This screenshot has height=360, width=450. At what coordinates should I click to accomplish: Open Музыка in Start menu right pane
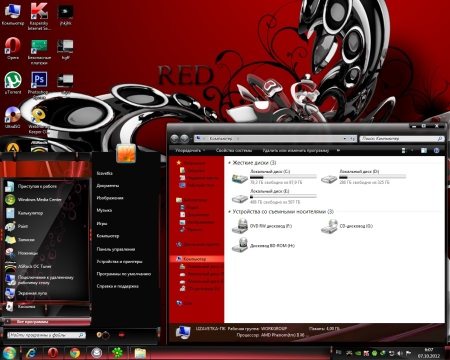coord(104,210)
